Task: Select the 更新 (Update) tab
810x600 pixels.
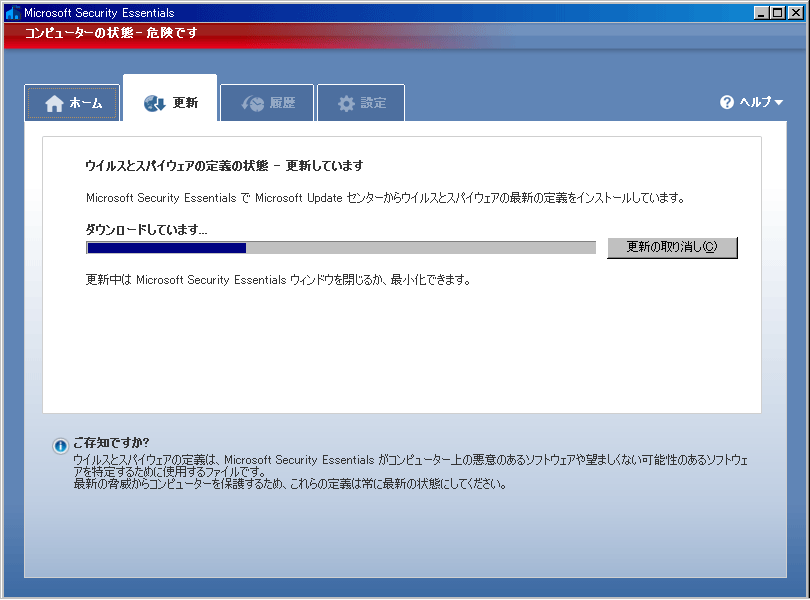Action: [x=170, y=100]
